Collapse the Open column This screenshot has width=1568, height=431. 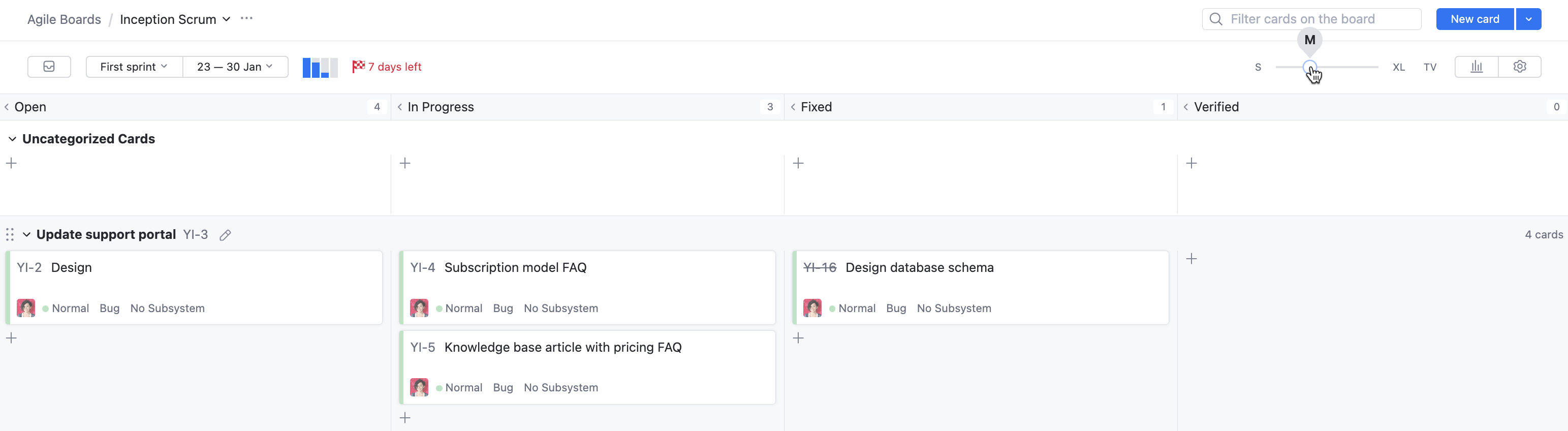(7, 107)
